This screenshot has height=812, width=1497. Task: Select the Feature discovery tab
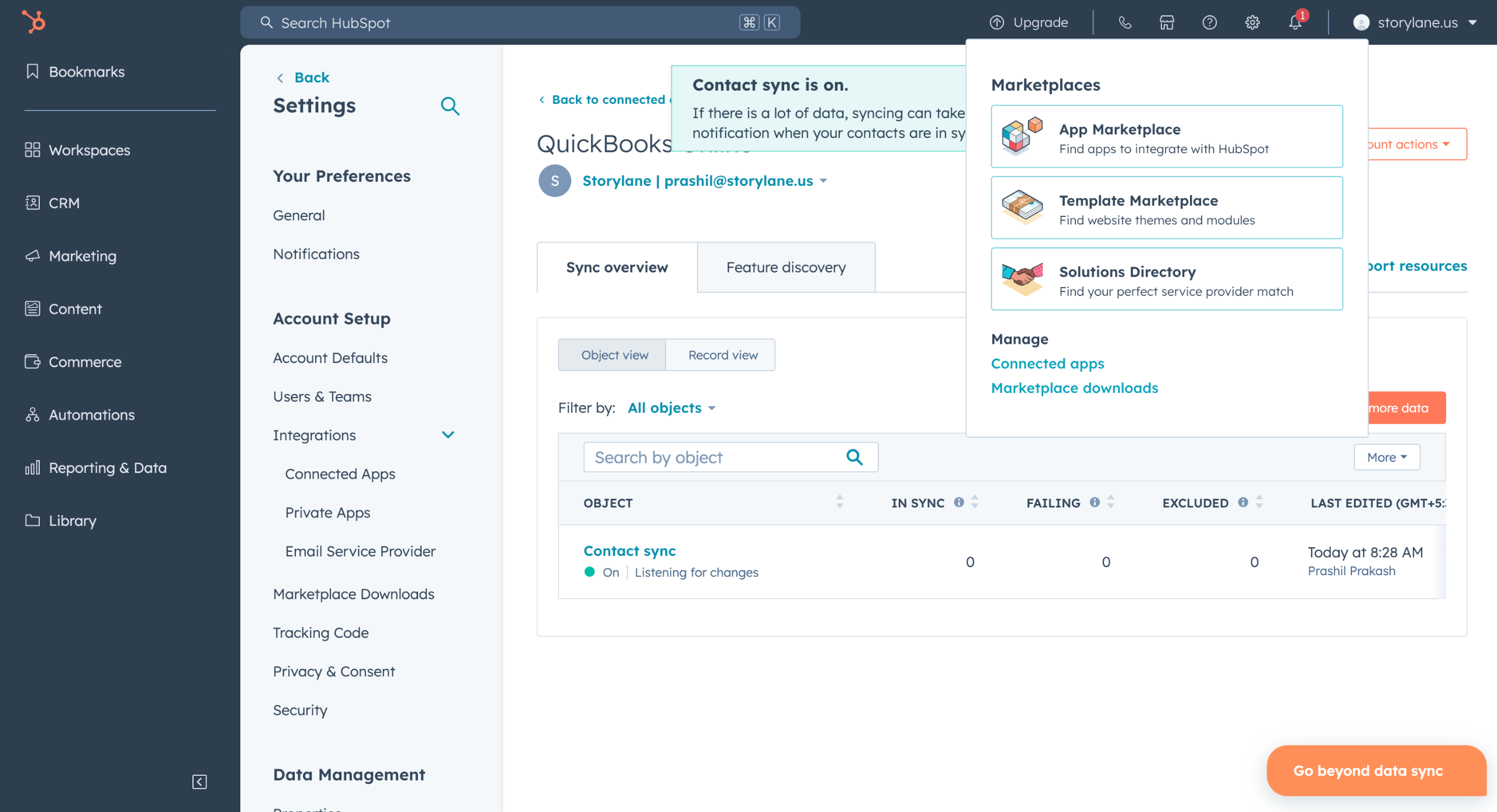[786, 267]
